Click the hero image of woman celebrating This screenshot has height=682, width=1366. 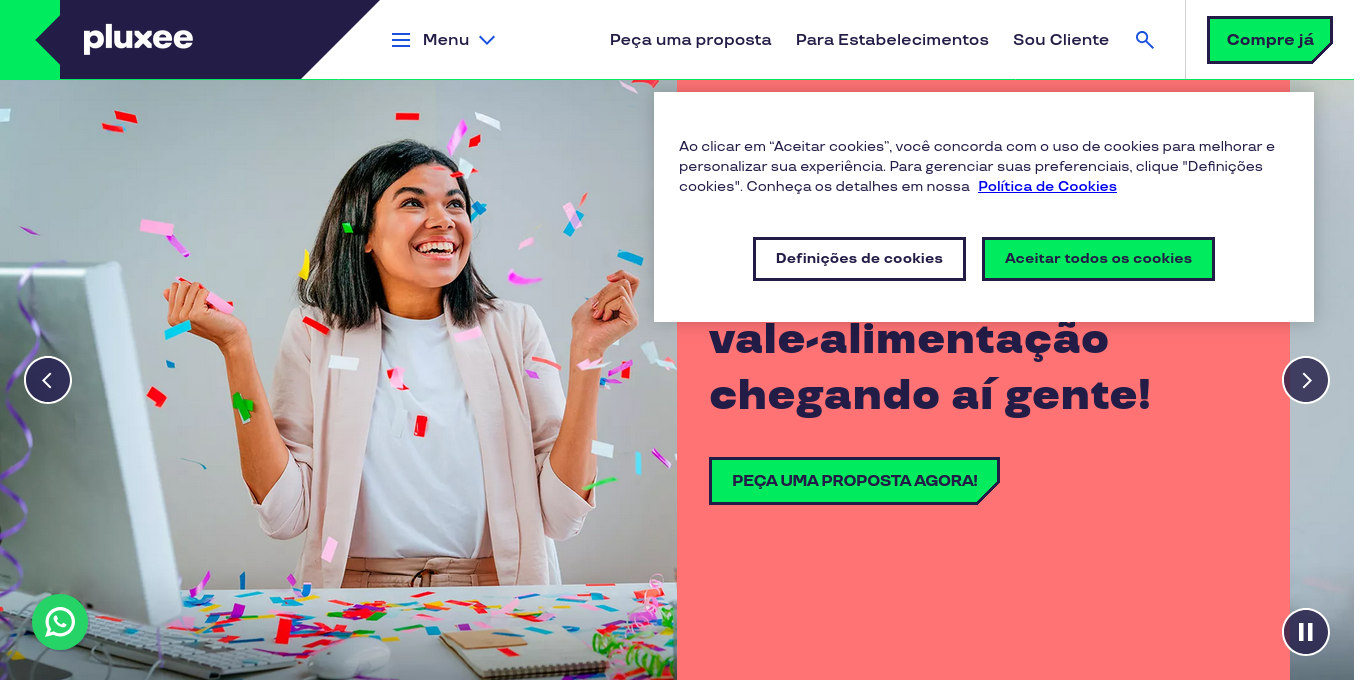click(338, 380)
